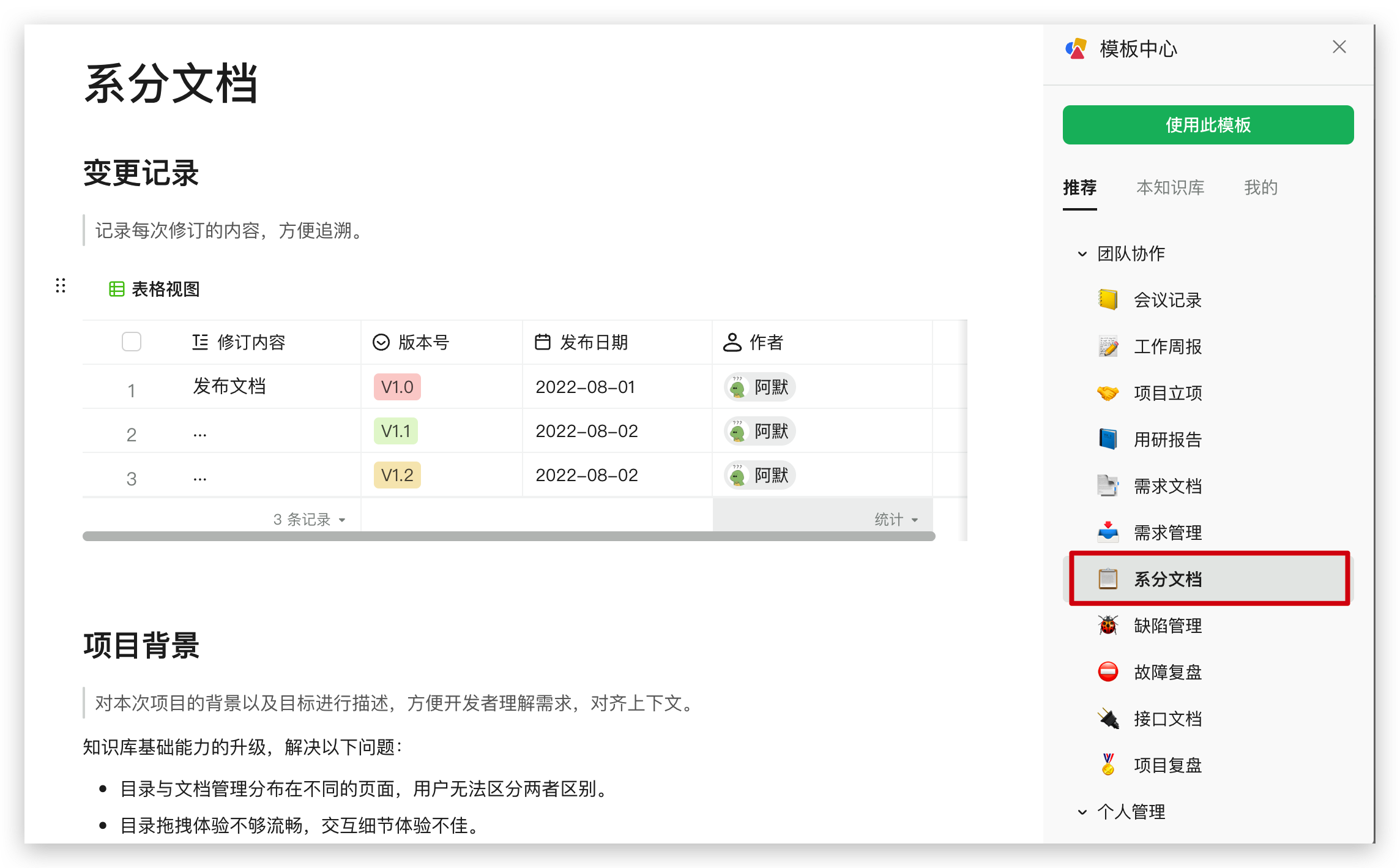This screenshot has width=1400, height=868.
Task: Click the 故障复盘 no-entry icon
Action: click(x=1108, y=672)
